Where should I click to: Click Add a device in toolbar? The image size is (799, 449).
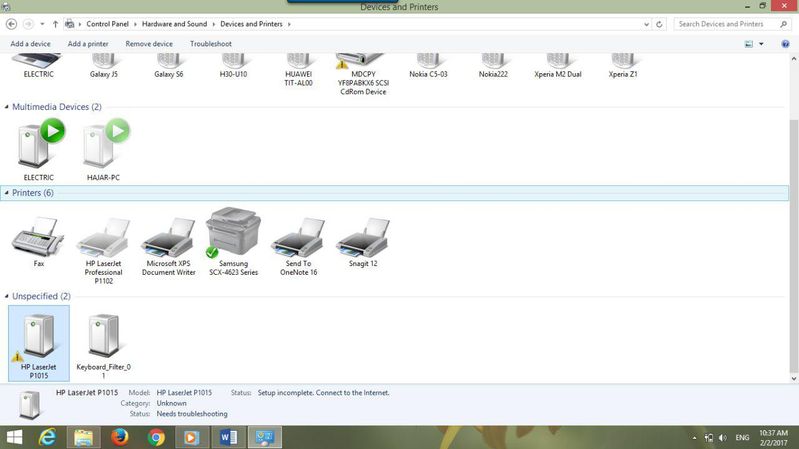coord(30,44)
